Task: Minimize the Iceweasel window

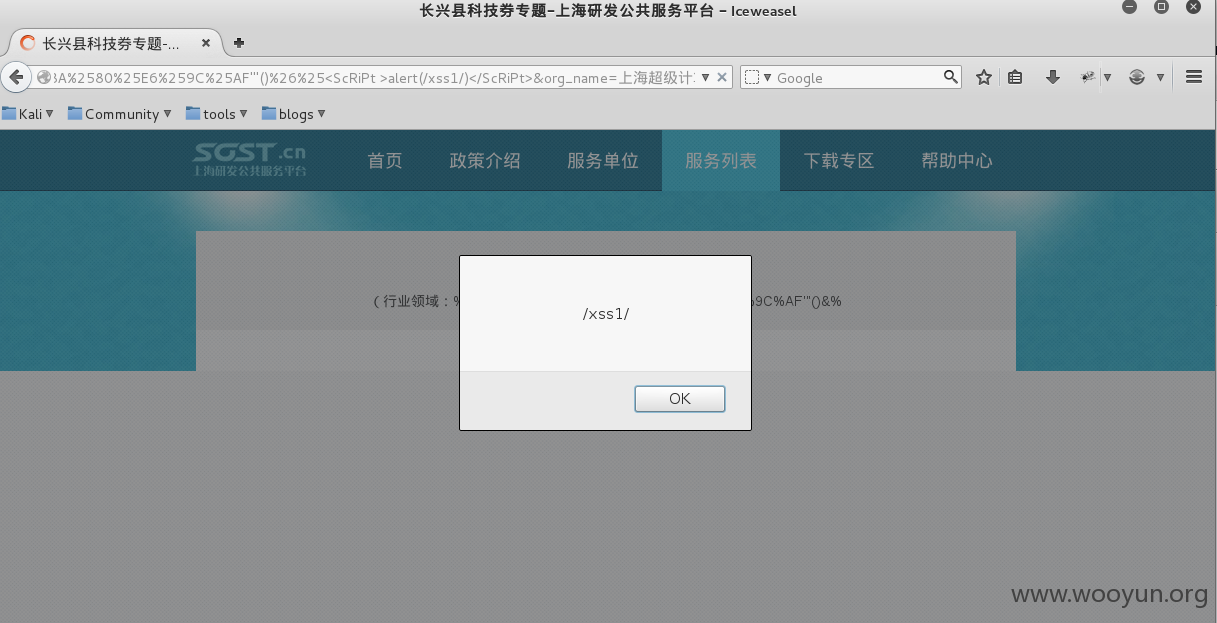Action: 1130,7
